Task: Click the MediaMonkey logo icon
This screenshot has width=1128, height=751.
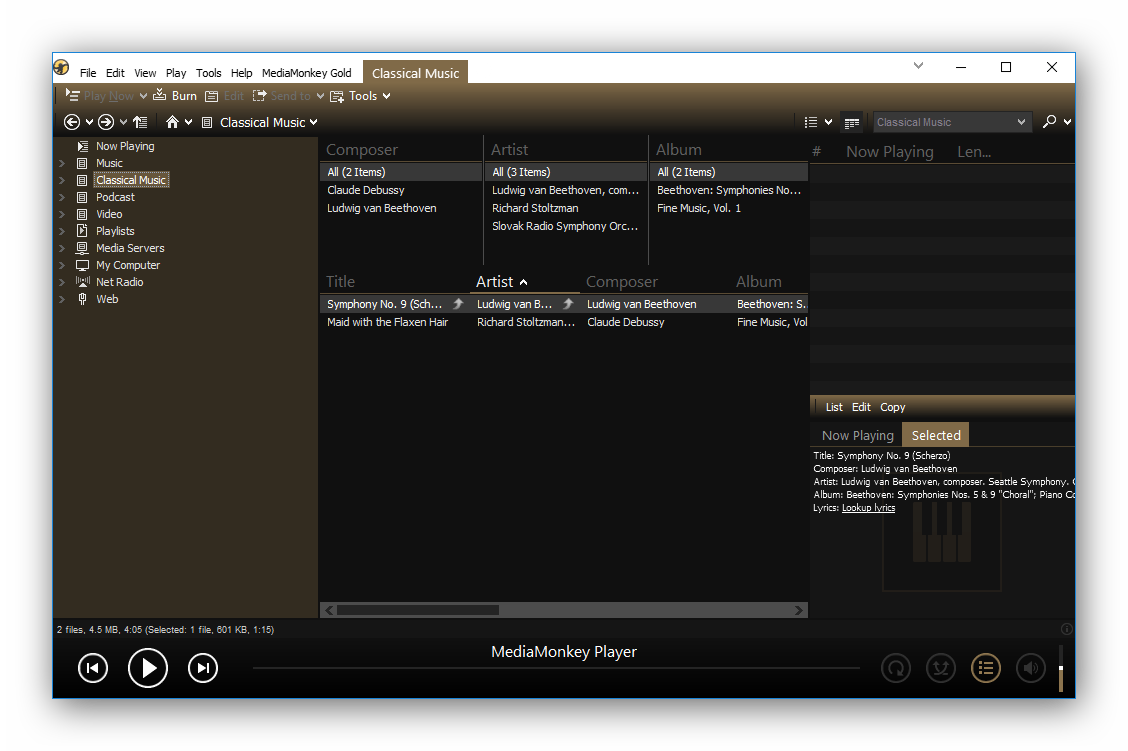Action: tap(61, 68)
